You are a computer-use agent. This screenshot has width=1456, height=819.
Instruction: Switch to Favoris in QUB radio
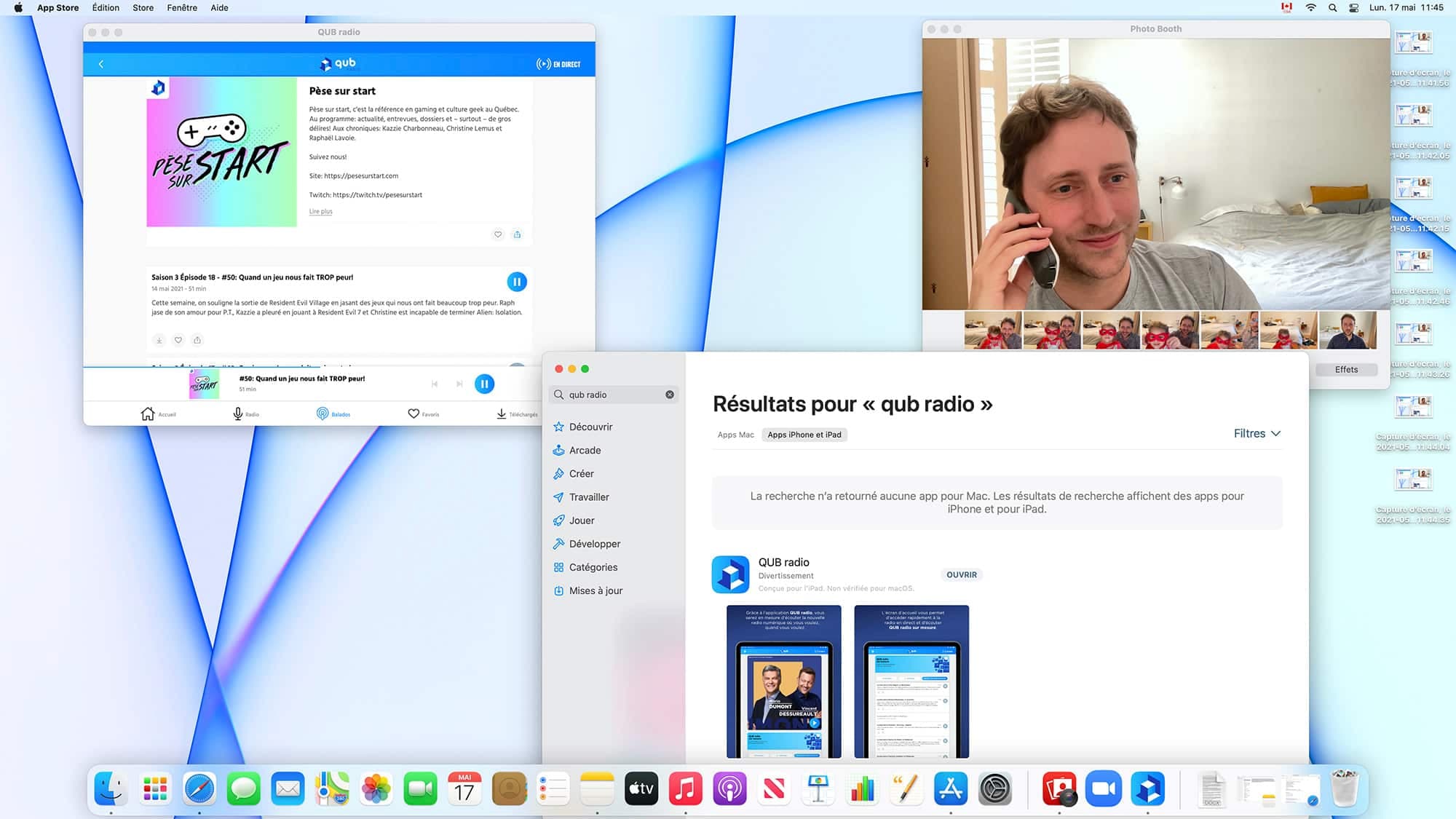(x=423, y=413)
